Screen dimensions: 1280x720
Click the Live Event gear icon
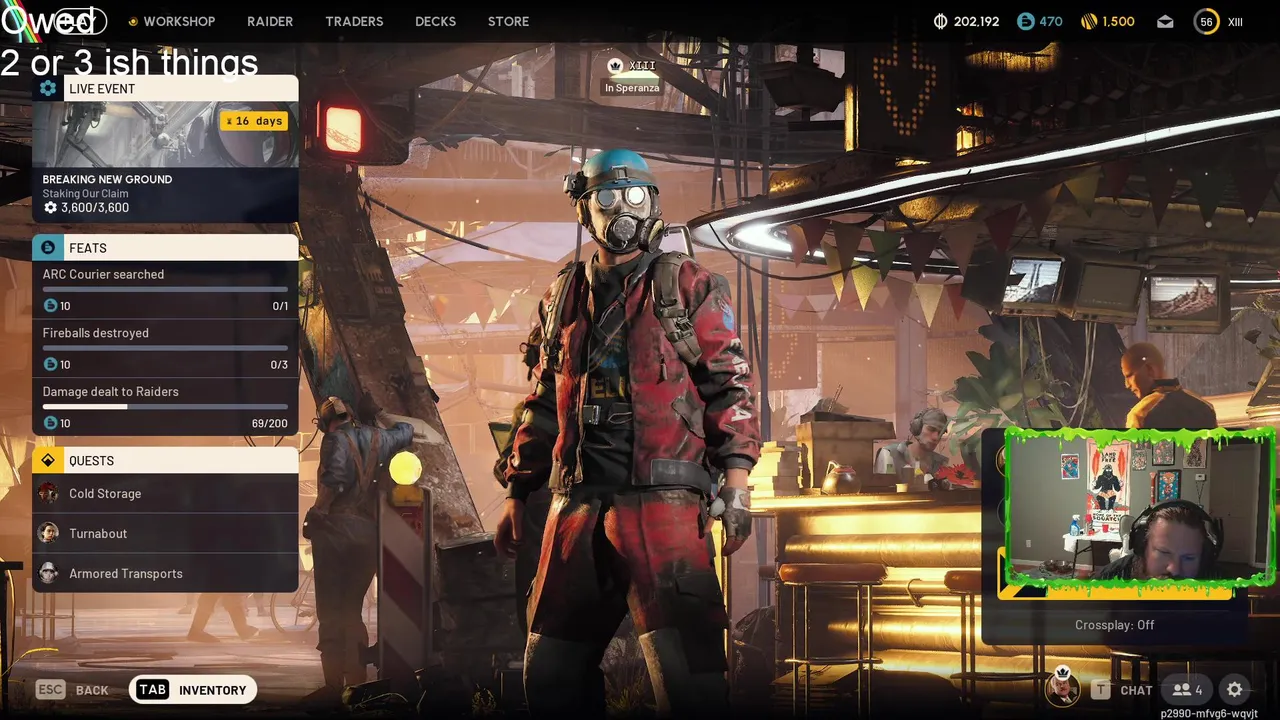(x=48, y=88)
